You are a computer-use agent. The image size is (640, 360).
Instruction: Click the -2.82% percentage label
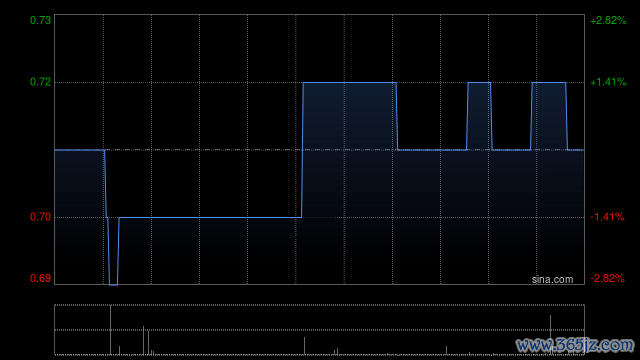click(x=607, y=278)
